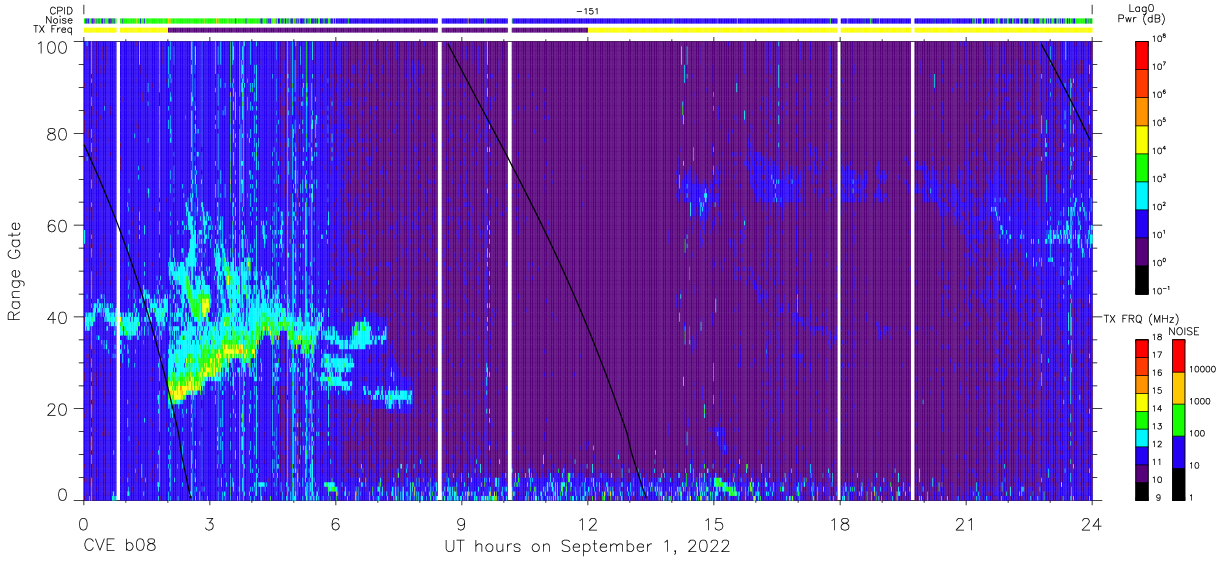Viewport: 1228px width, 567px height.
Task: Click the 40 tick on Range Gate axis
Action: 58,317
